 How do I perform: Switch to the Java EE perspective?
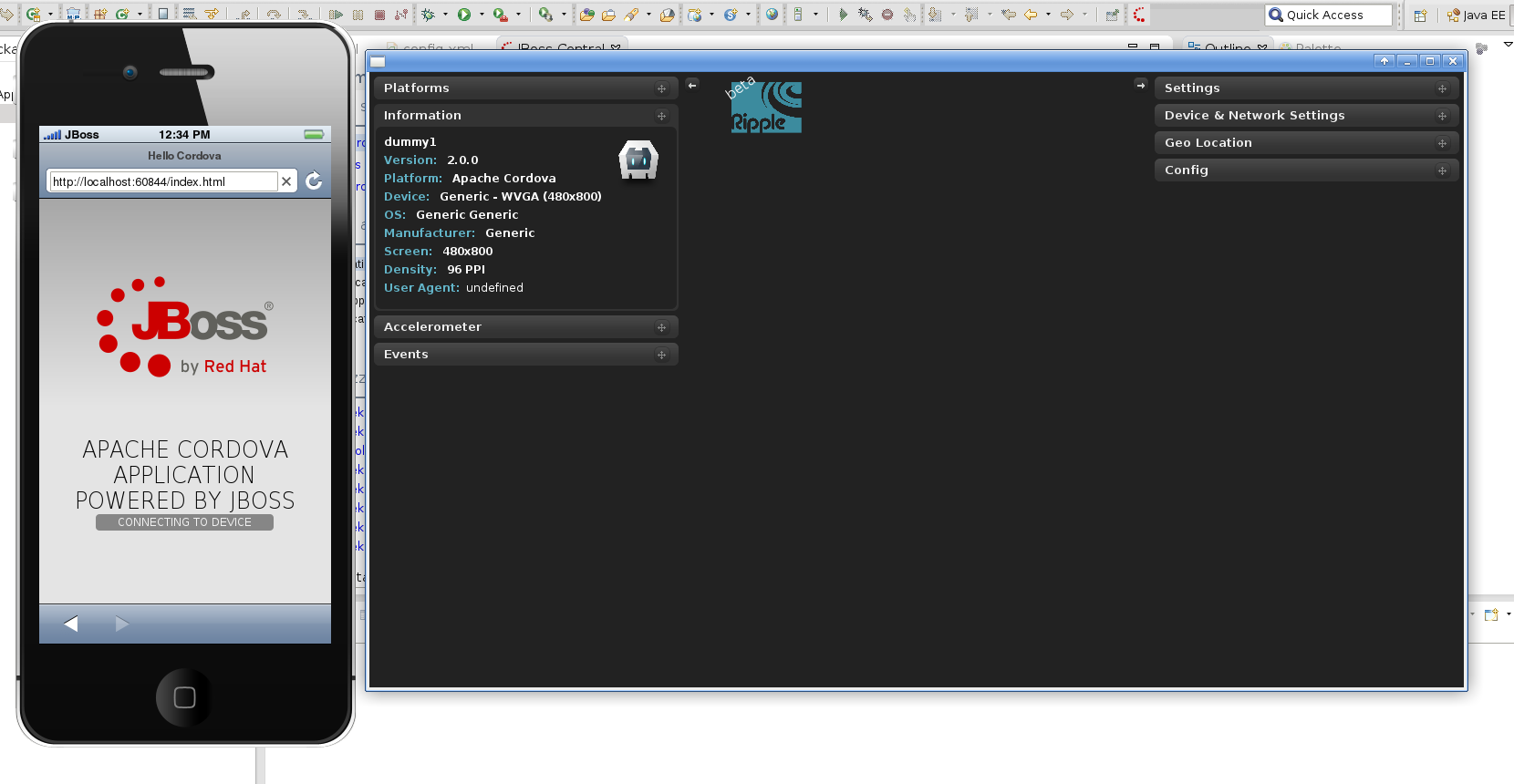1476,15
